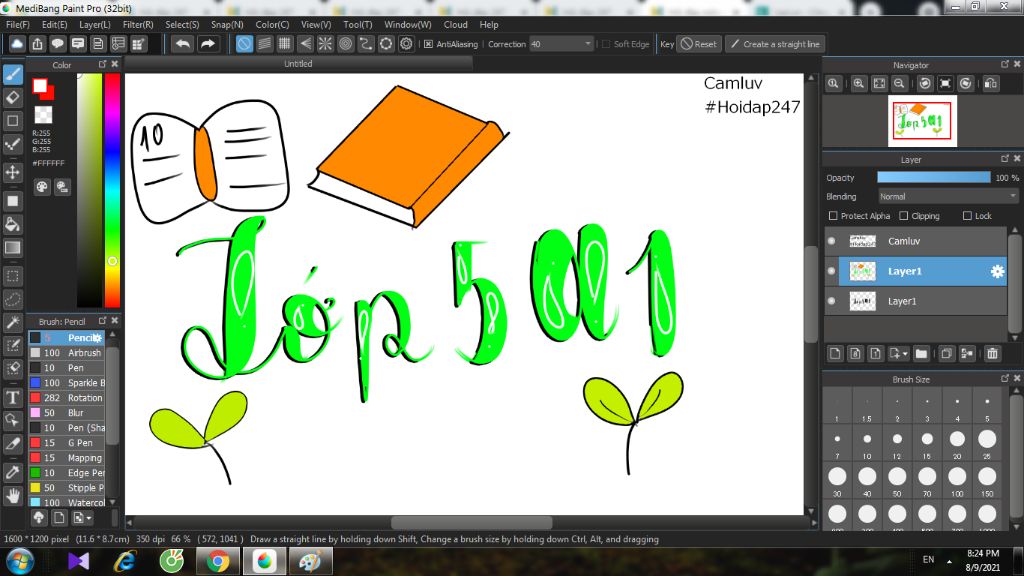Image resolution: width=1024 pixels, height=576 pixels.
Task: Click the Undo arrow in toolbar
Action: [183, 44]
